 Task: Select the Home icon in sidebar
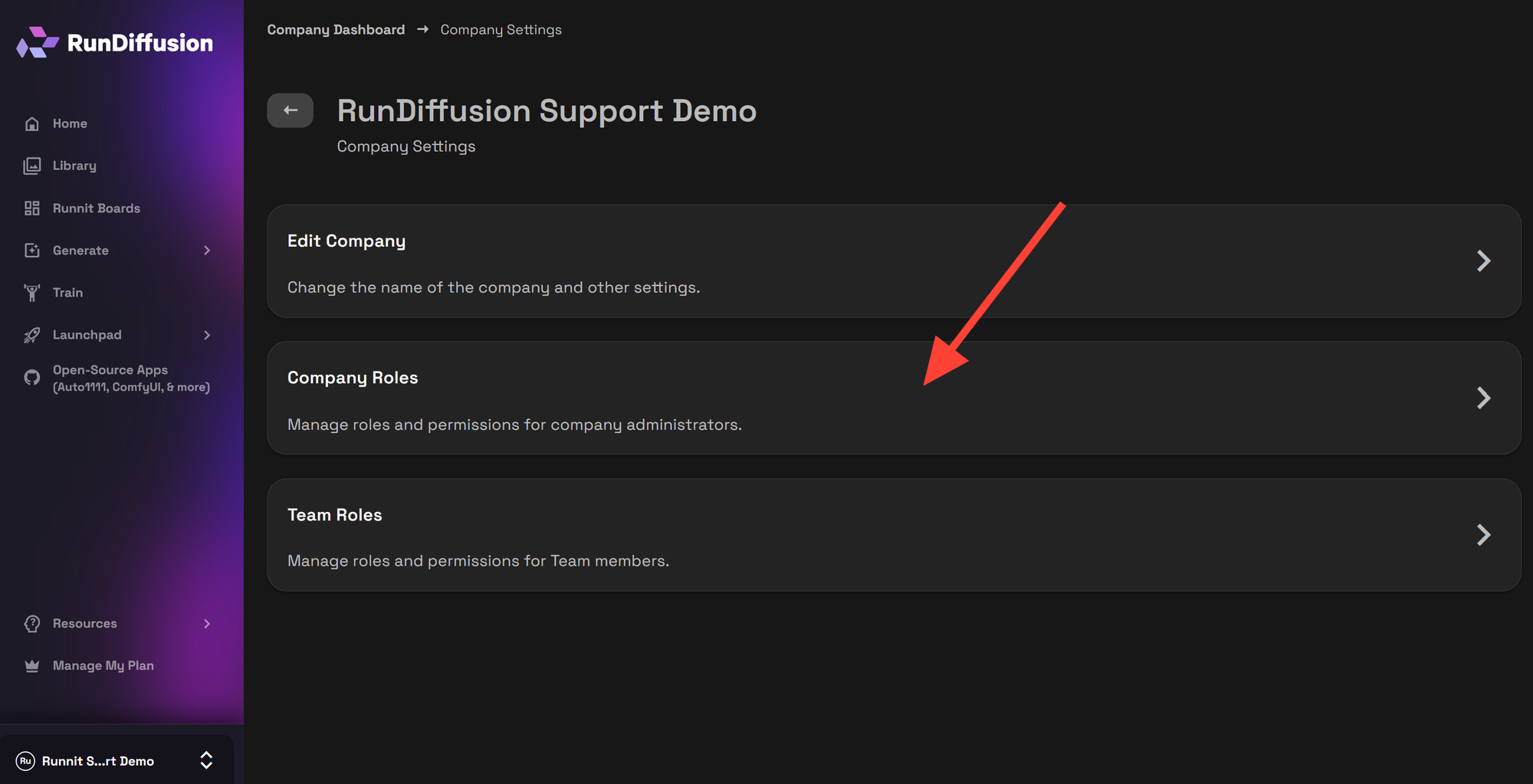pyautogui.click(x=31, y=123)
